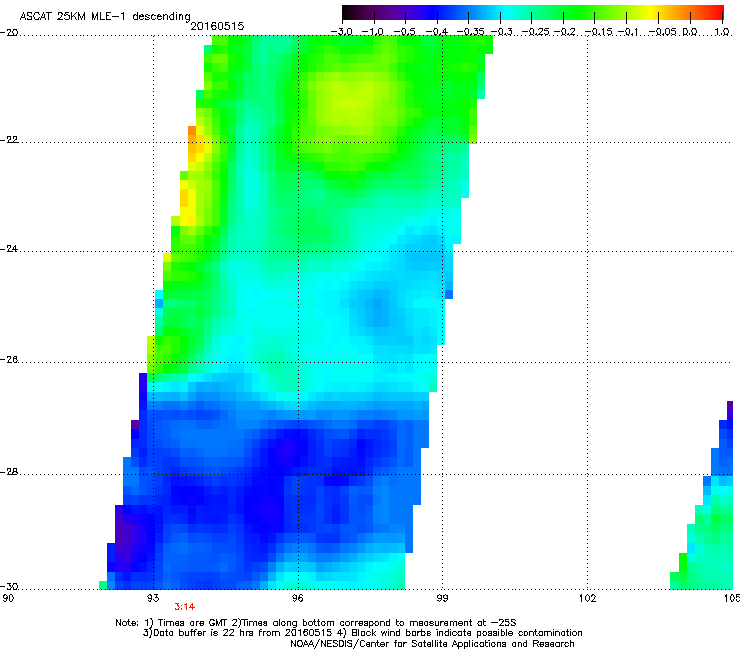
Task: Click the color bar label -3.0
Action: (342, 32)
